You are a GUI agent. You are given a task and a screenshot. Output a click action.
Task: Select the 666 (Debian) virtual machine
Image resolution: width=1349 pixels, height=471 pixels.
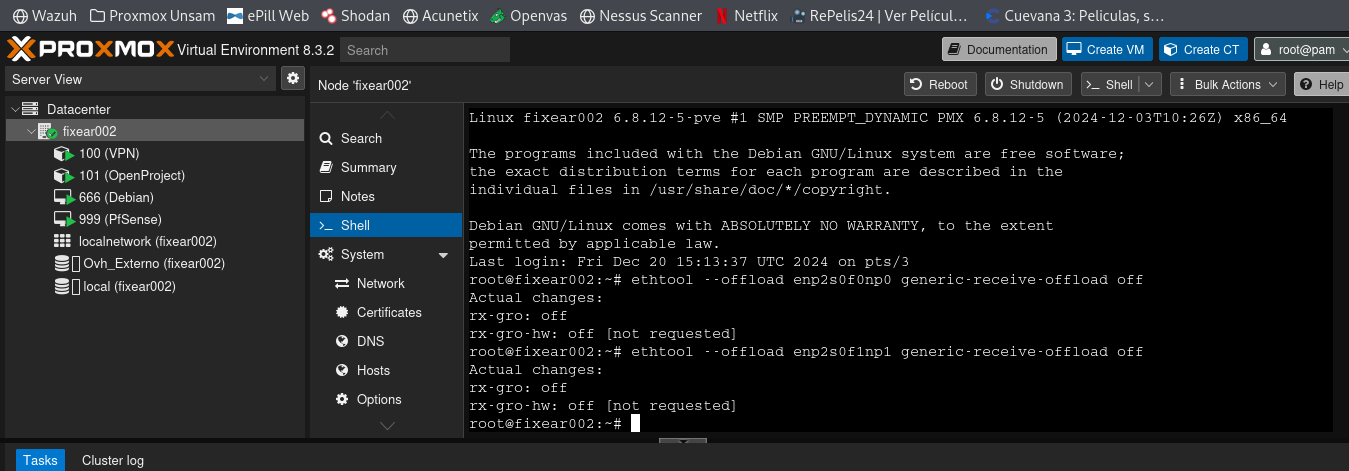[x=116, y=197]
